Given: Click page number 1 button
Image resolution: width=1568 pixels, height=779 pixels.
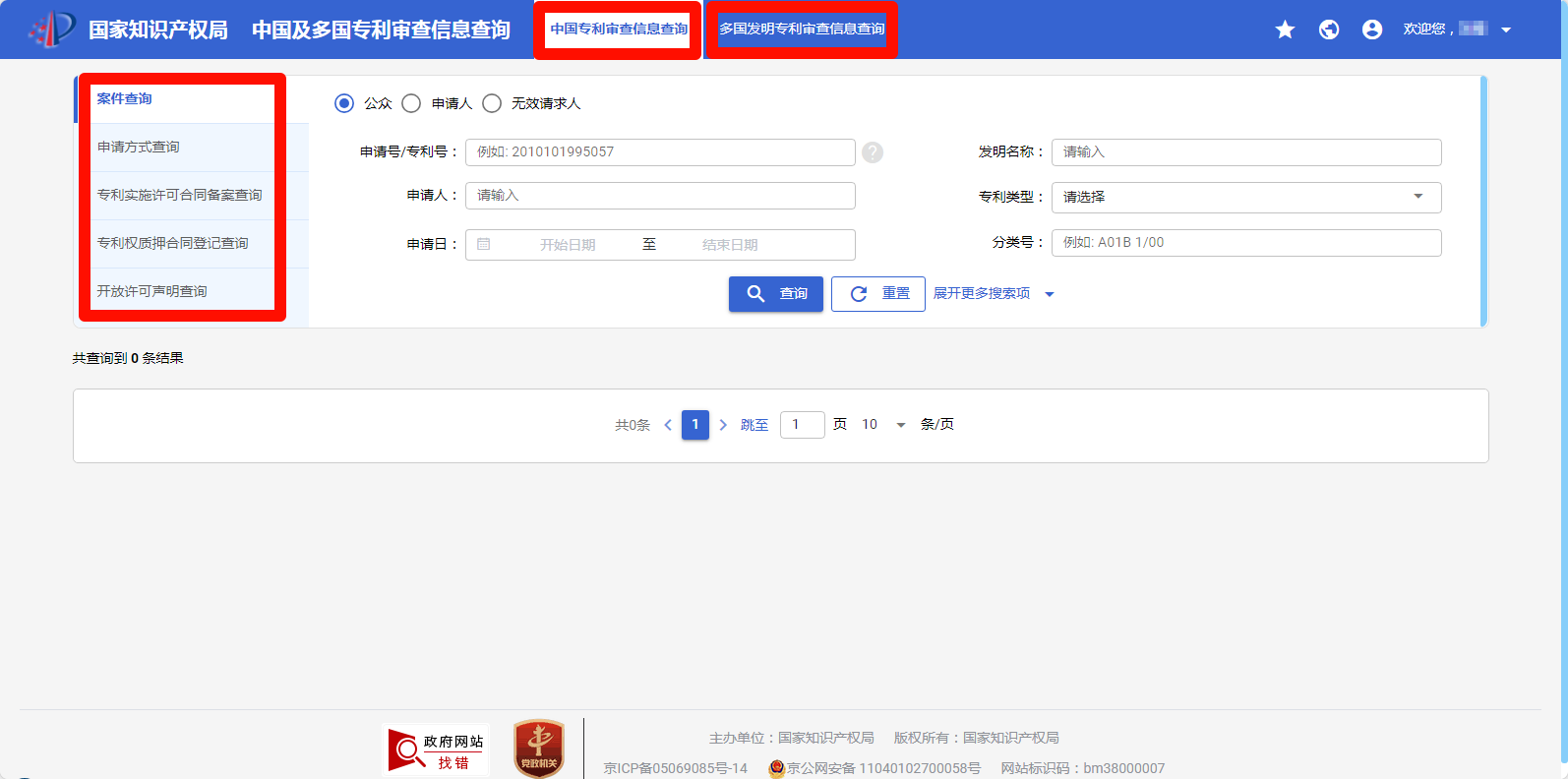Looking at the screenshot, I should point(695,425).
